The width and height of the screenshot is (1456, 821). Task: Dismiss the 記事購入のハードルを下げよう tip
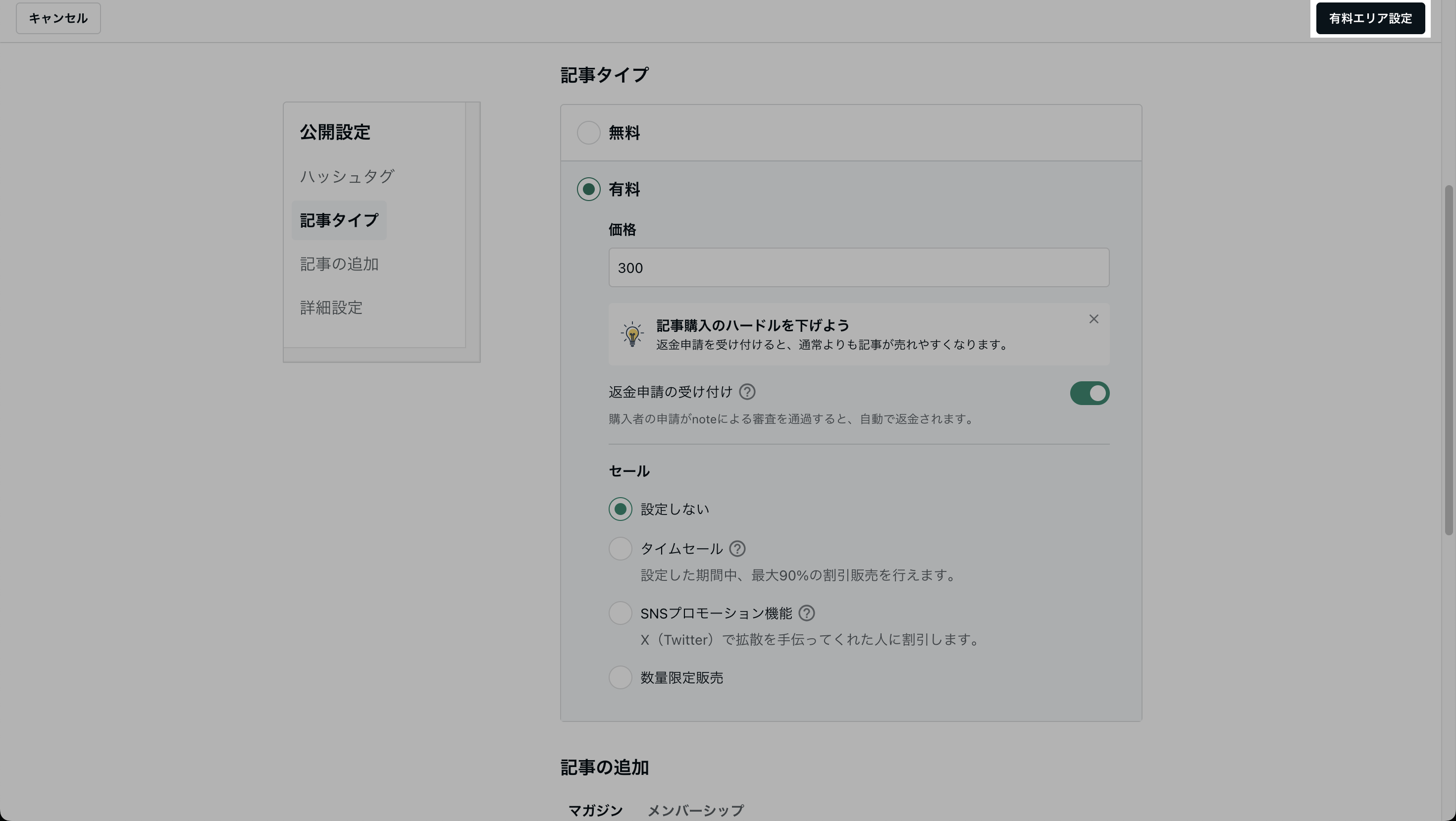tap(1093, 319)
